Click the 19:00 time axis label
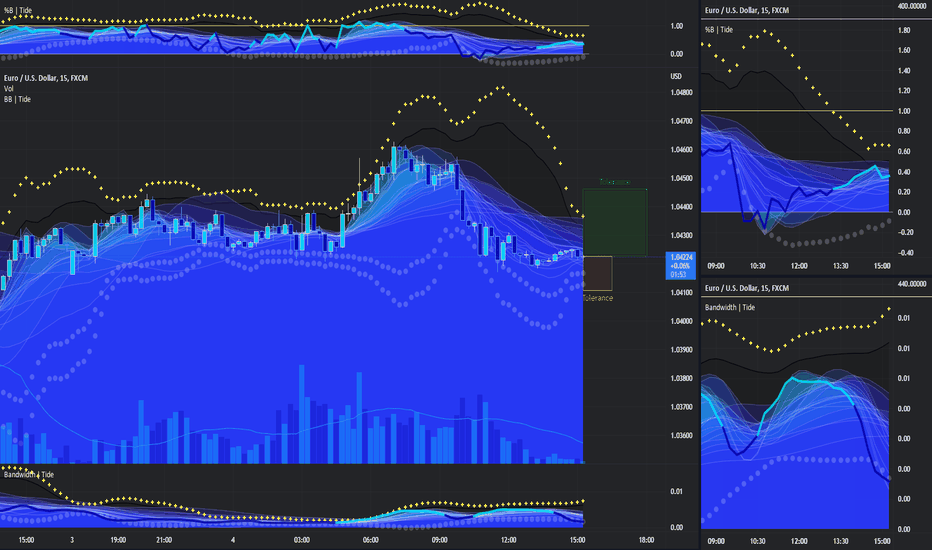Screen dimensions: 932x550 click(118, 540)
